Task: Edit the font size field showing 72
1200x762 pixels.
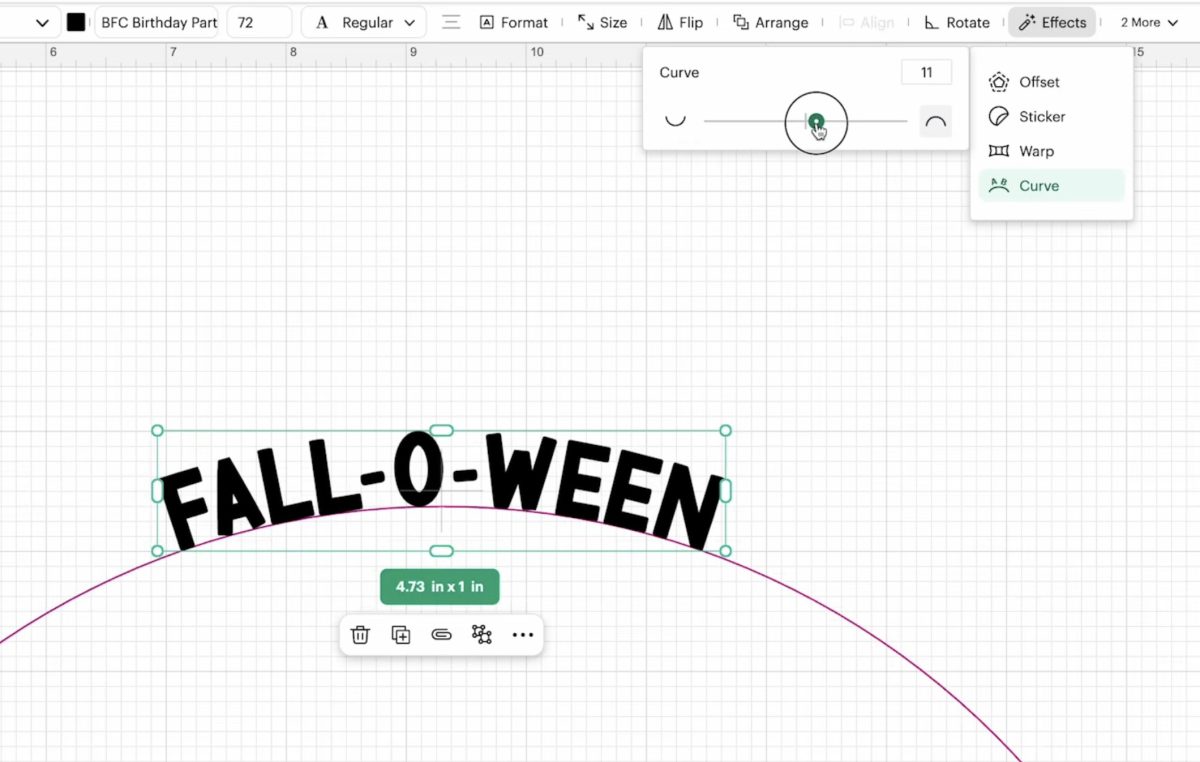Action: (259, 22)
